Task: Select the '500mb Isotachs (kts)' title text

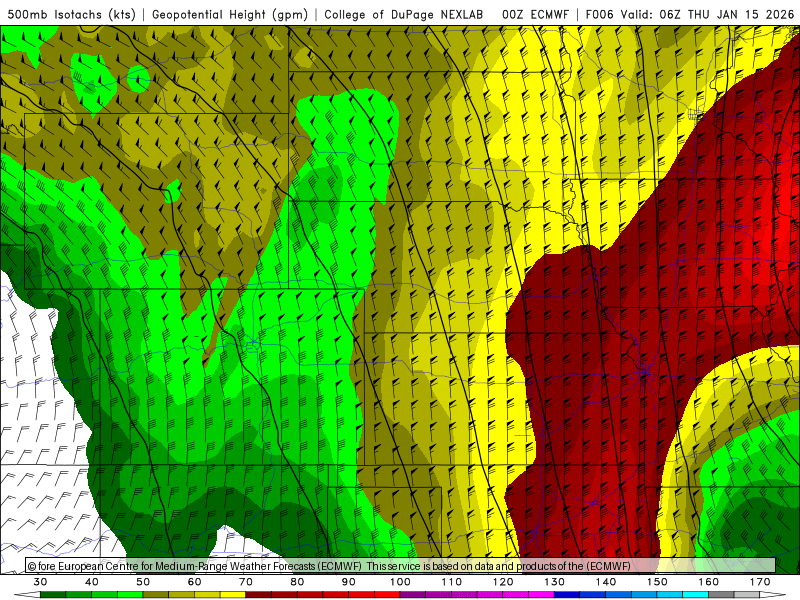Action: tap(71, 14)
